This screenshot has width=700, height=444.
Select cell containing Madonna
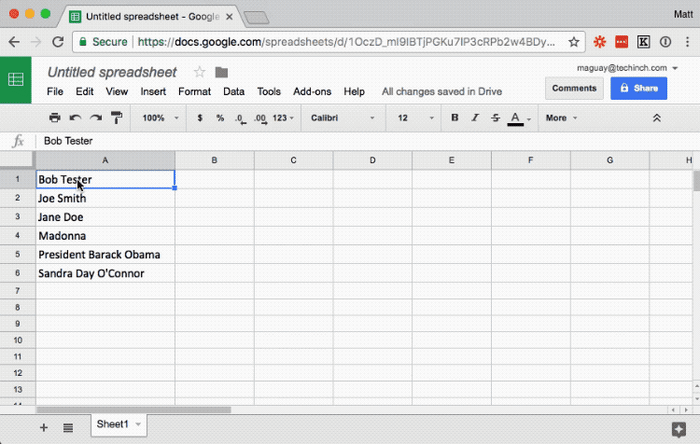click(105, 236)
